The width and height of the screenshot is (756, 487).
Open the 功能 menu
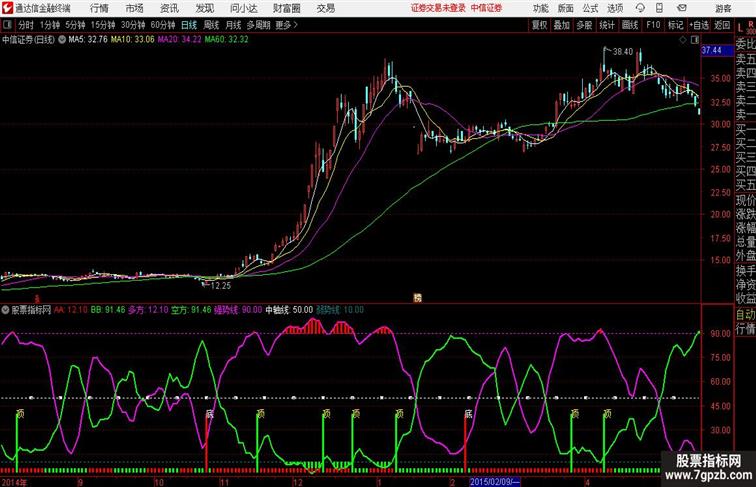click(x=541, y=8)
